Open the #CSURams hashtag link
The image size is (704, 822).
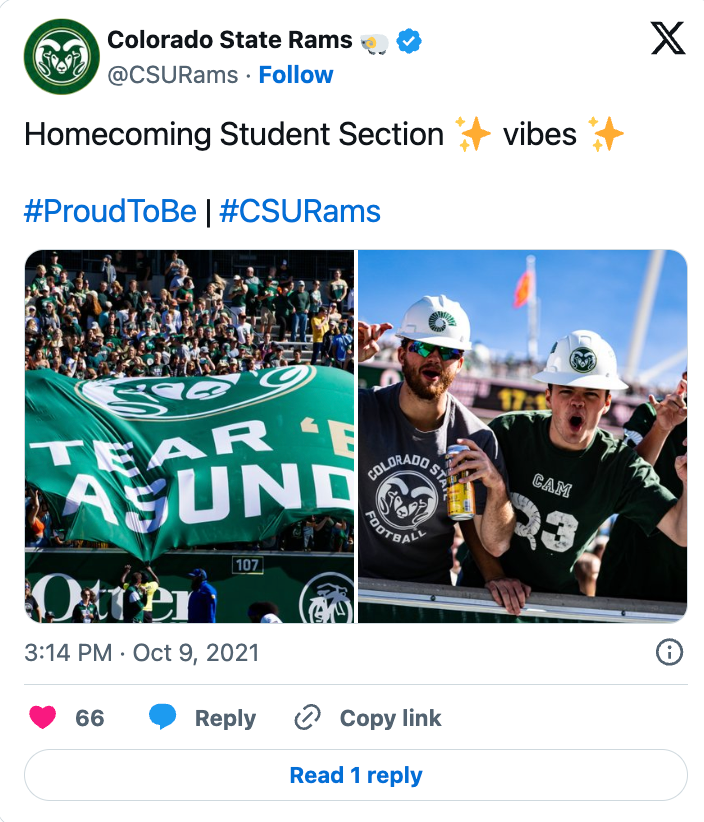tap(300, 211)
